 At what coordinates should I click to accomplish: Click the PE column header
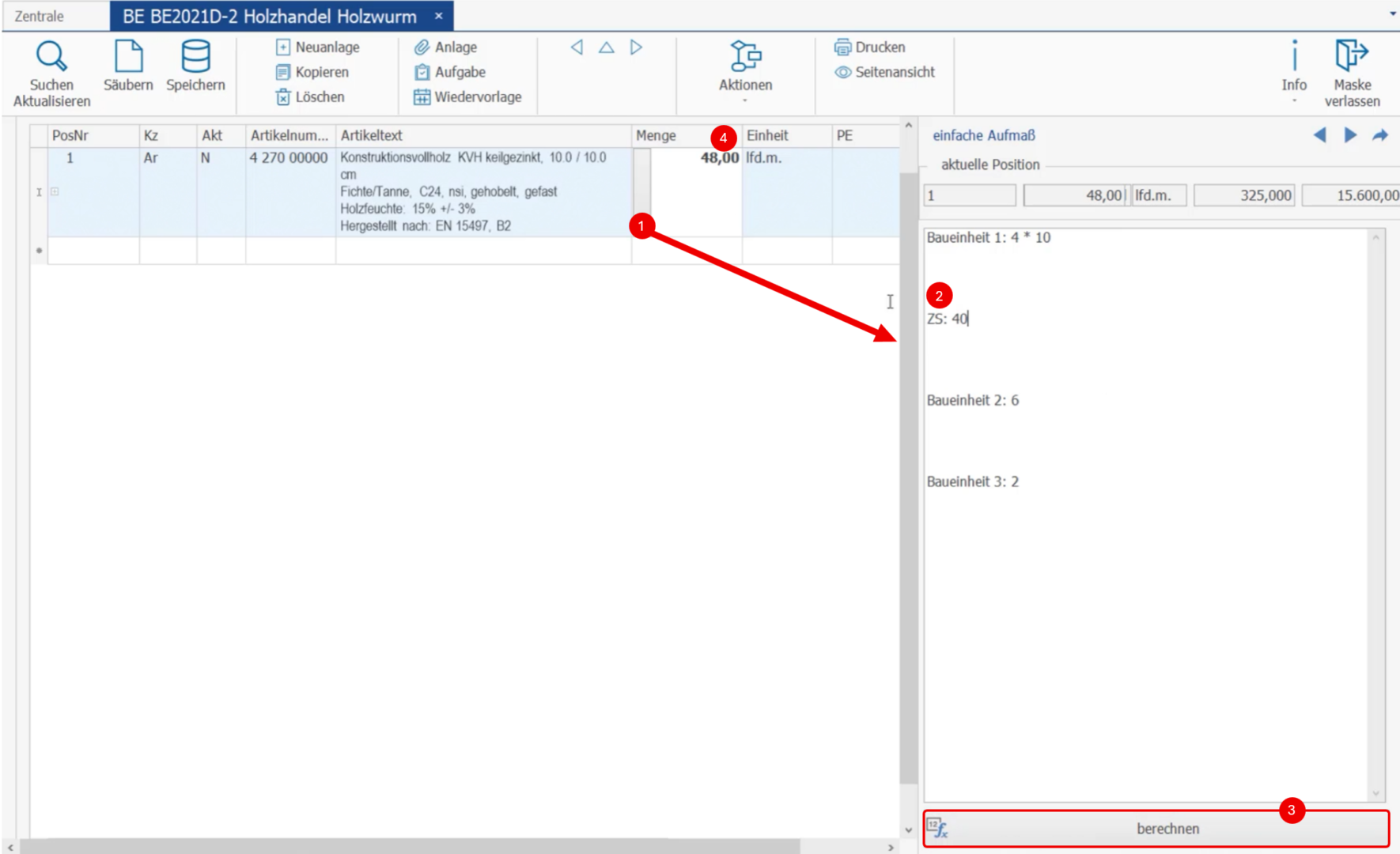point(865,135)
